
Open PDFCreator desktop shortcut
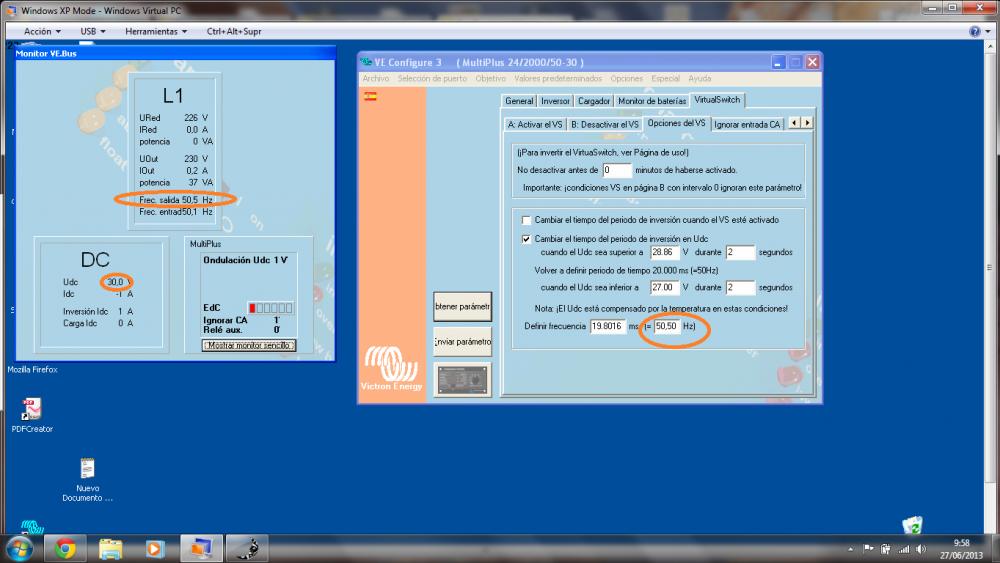pos(32,415)
